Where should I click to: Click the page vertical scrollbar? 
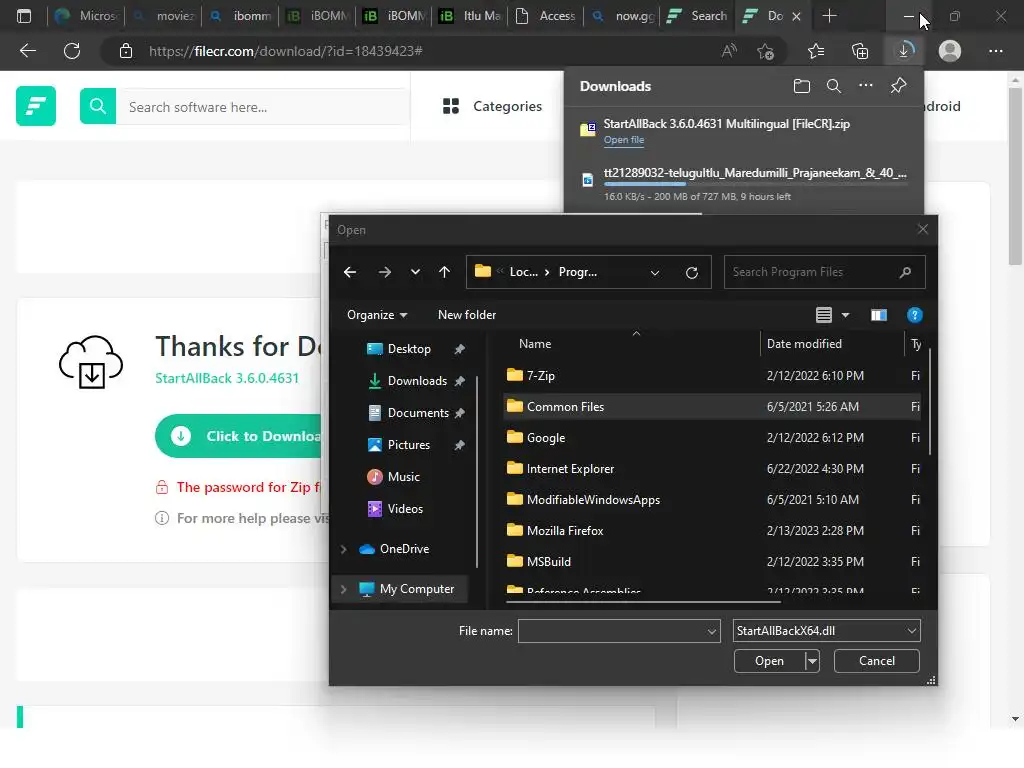click(1014, 176)
